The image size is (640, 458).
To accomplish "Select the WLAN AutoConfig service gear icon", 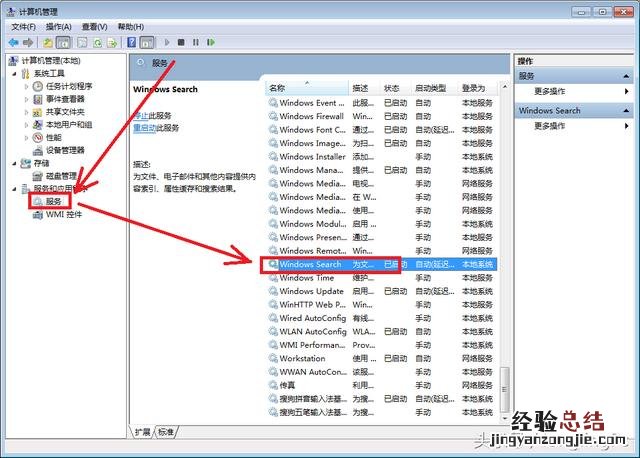I will point(273,331).
